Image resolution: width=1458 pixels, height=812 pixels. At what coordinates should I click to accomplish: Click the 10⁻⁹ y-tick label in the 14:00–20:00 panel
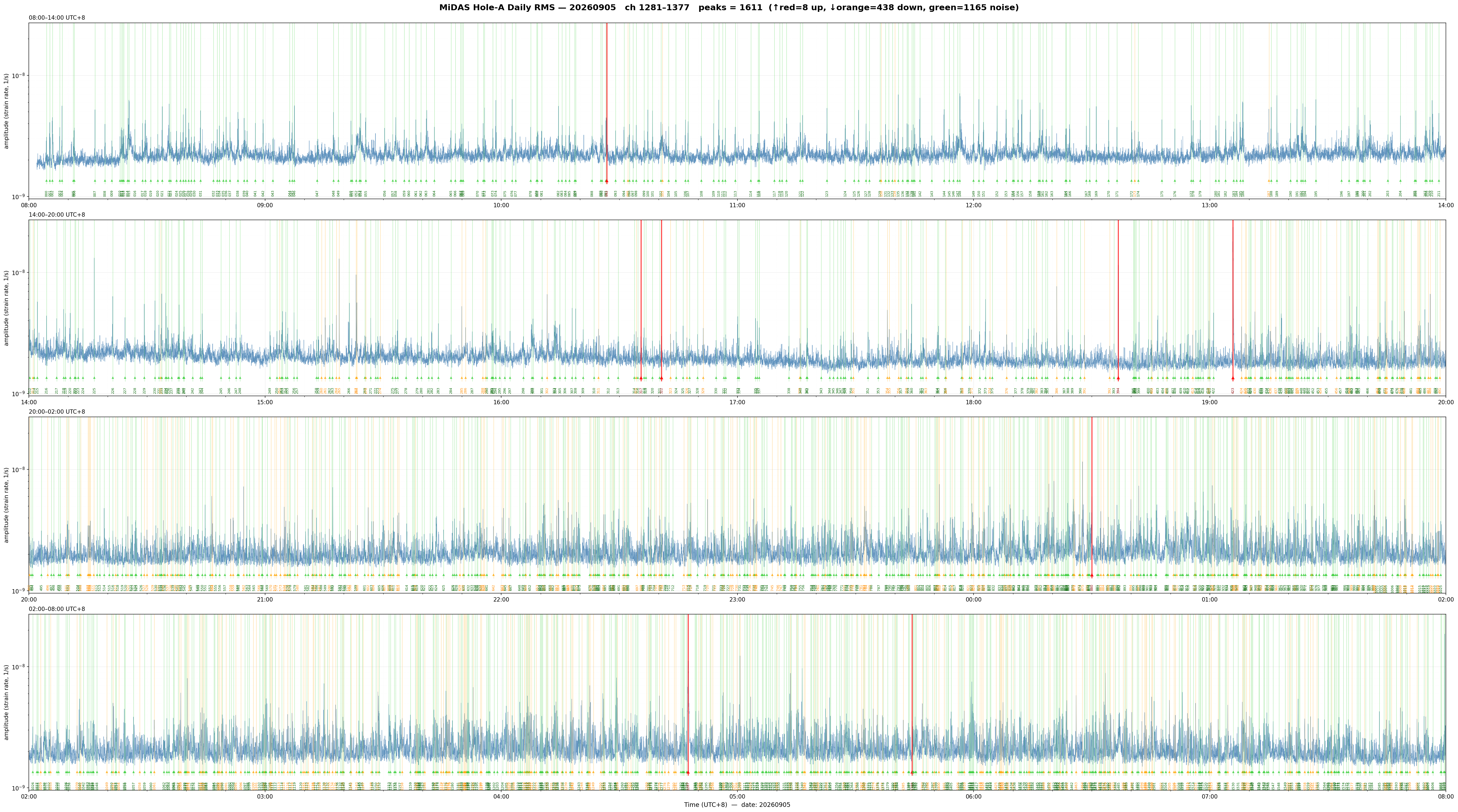[19, 393]
